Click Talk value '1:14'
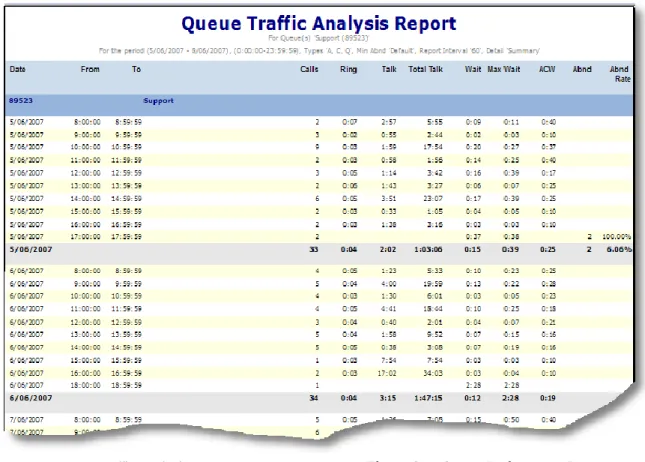This screenshot has width=645, height=462. (389, 173)
